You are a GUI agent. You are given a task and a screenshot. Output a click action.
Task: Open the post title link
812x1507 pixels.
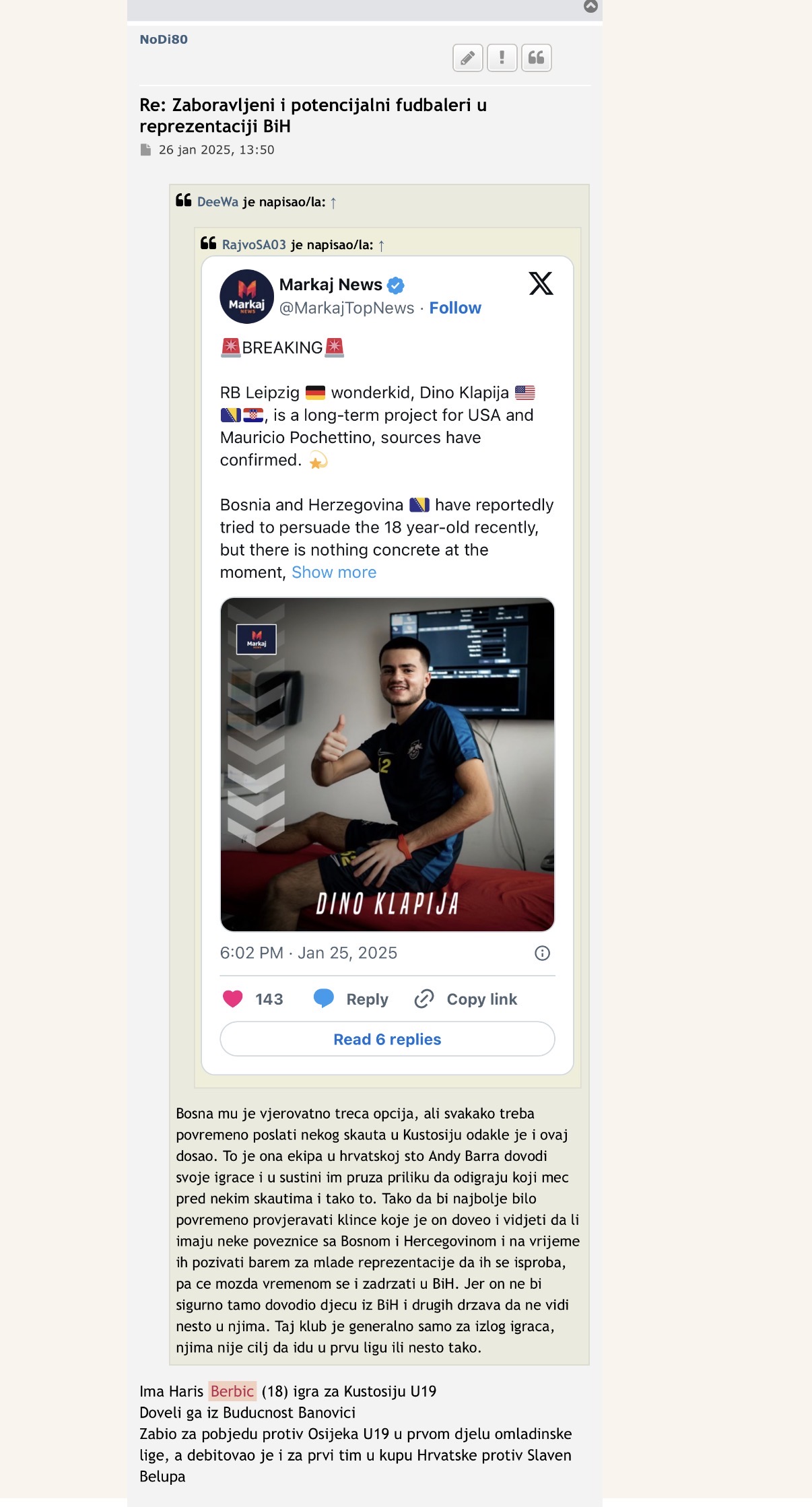[313, 115]
